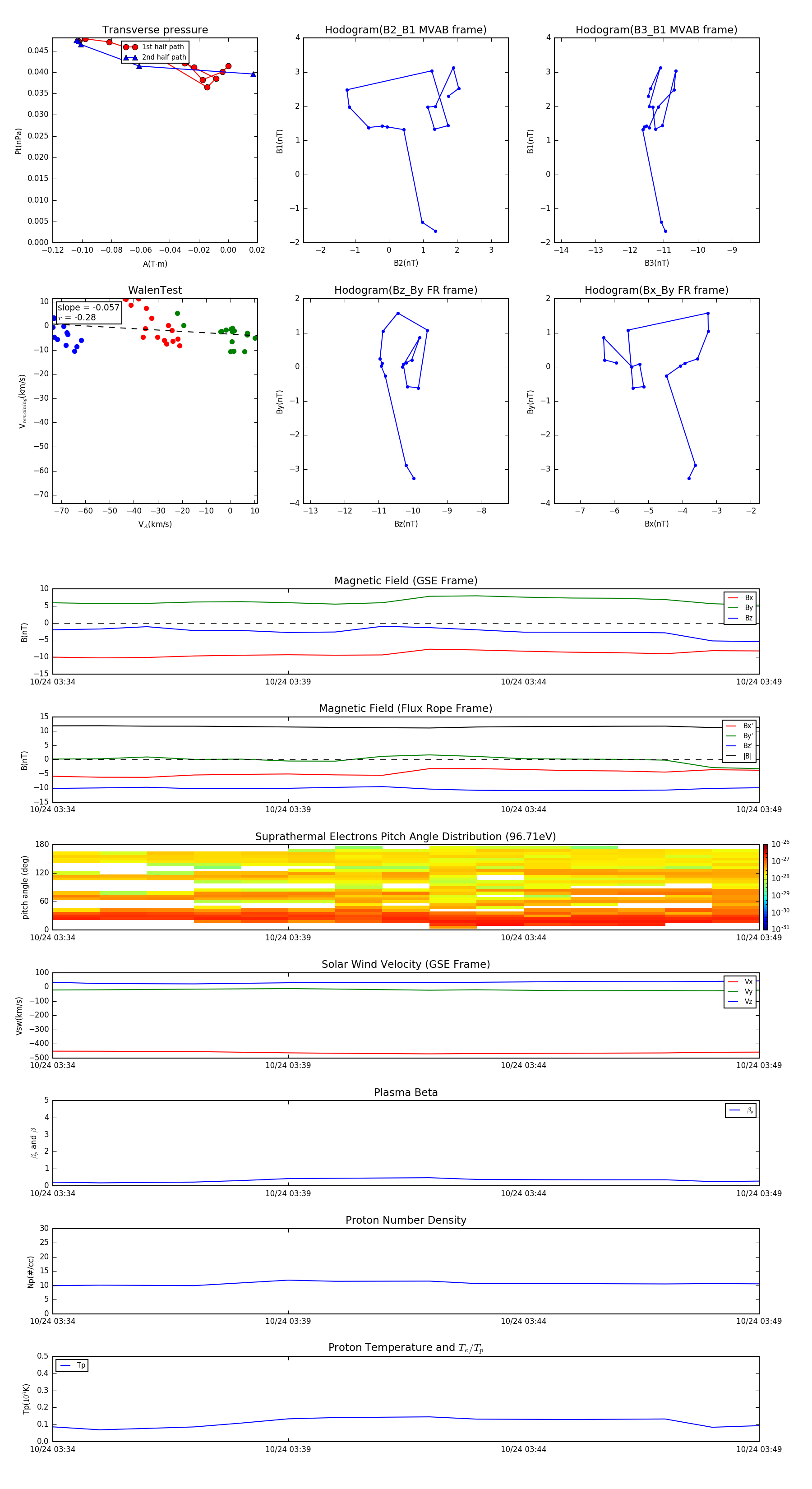Click the "Vsw(km/s)" y-axis label
This screenshot has width=812, height=1489.
(x=19, y=1016)
